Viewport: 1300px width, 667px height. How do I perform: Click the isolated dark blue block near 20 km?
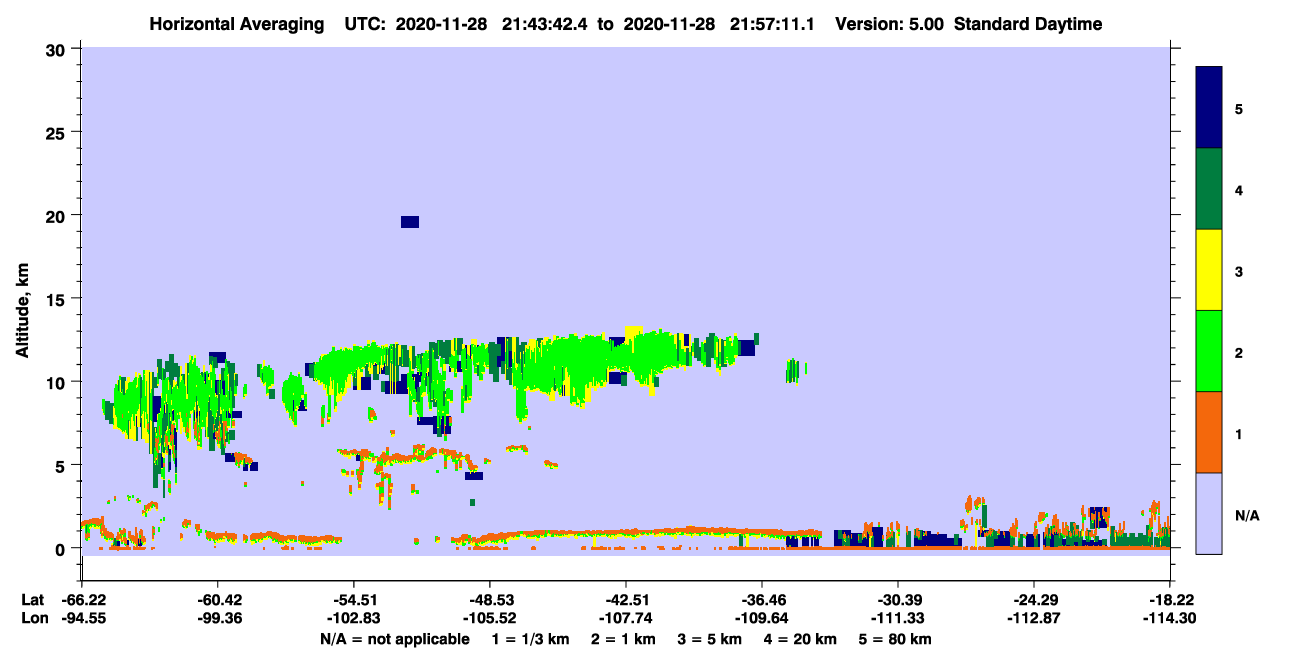pyautogui.click(x=410, y=222)
